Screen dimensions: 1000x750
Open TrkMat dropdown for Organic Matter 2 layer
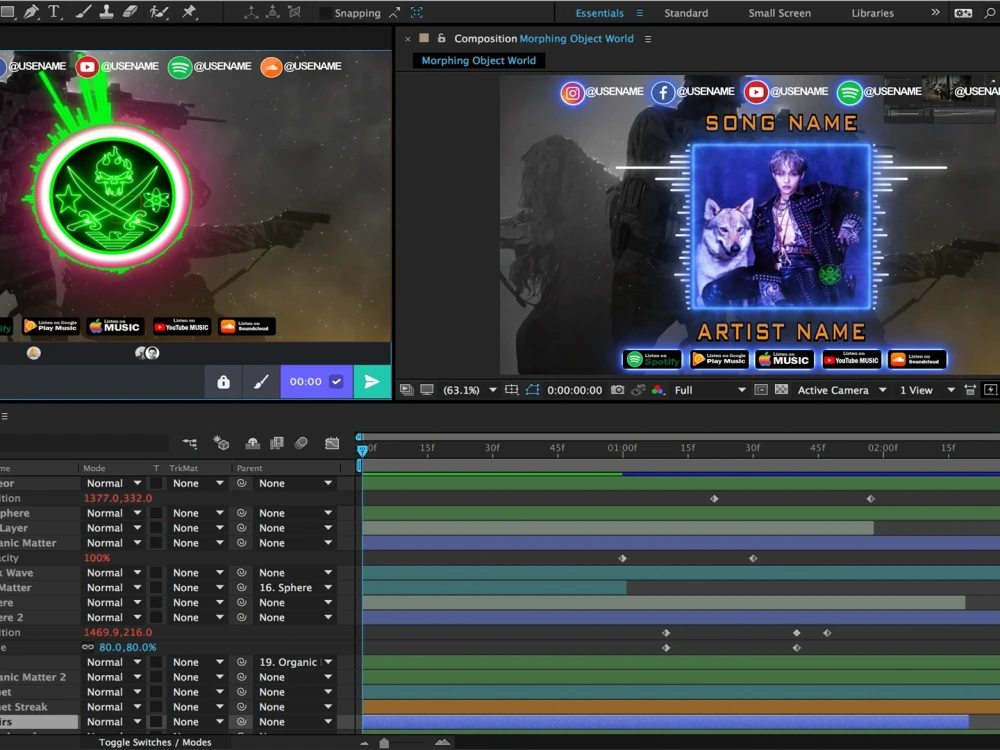(x=198, y=677)
